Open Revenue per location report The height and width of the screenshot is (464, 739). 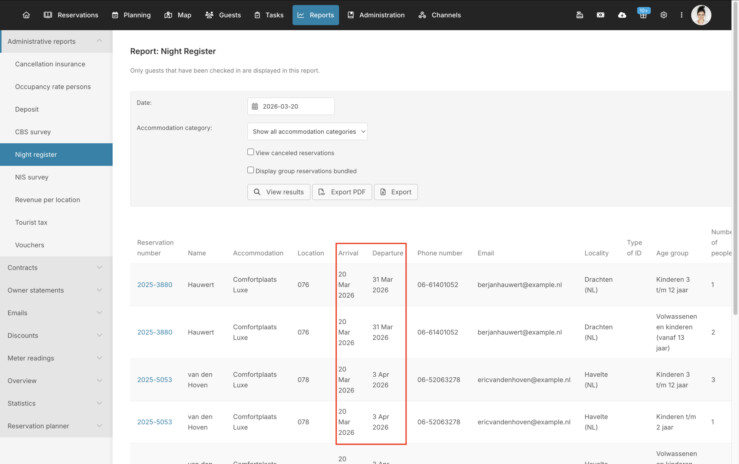coord(48,200)
